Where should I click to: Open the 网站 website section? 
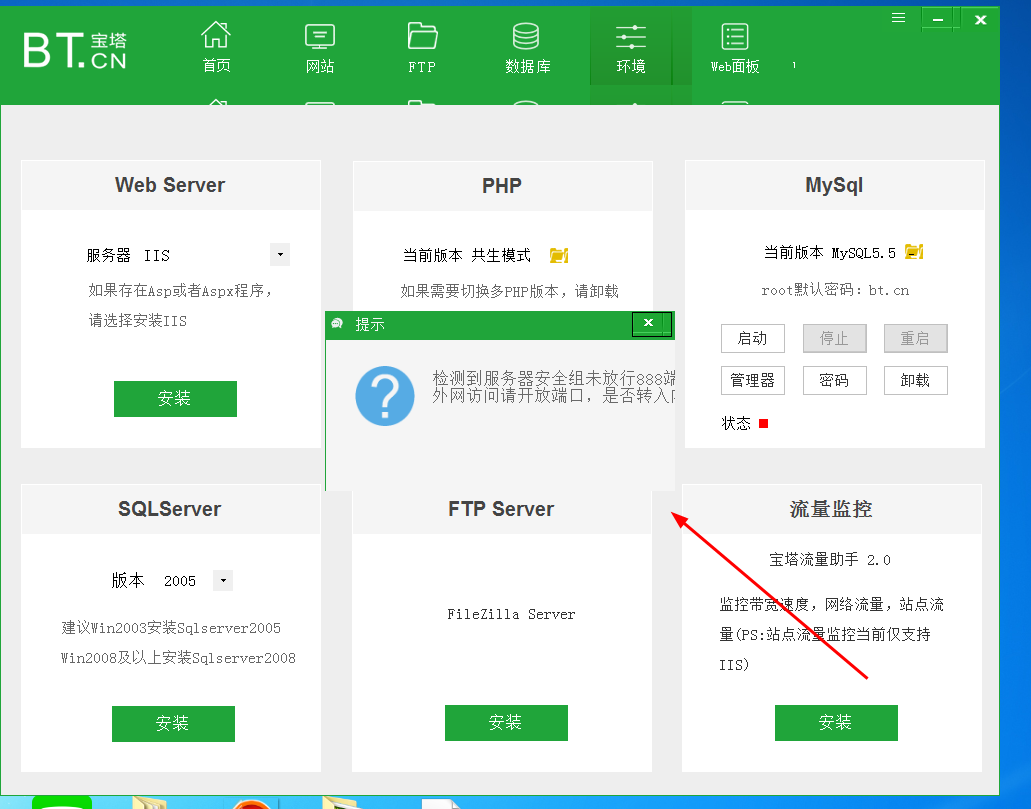320,47
